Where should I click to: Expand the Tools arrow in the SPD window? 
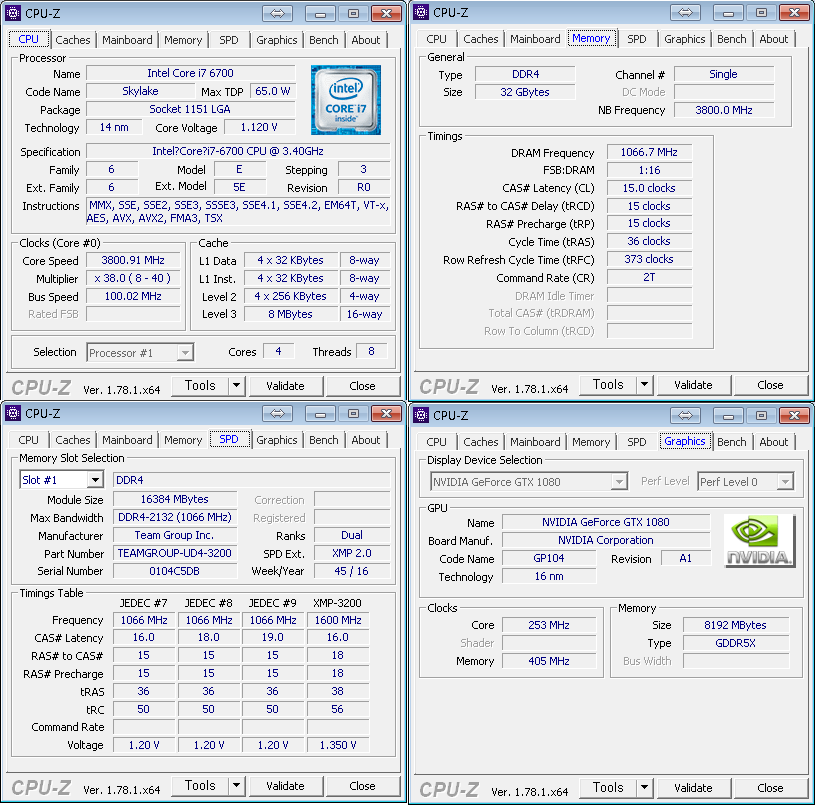(236, 785)
